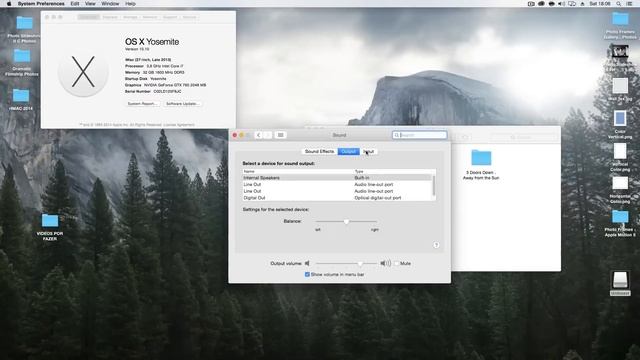Image resolution: width=640 pixels, height=360 pixels.
Task: Click the high volume speaker icon
Action: point(385,263)
